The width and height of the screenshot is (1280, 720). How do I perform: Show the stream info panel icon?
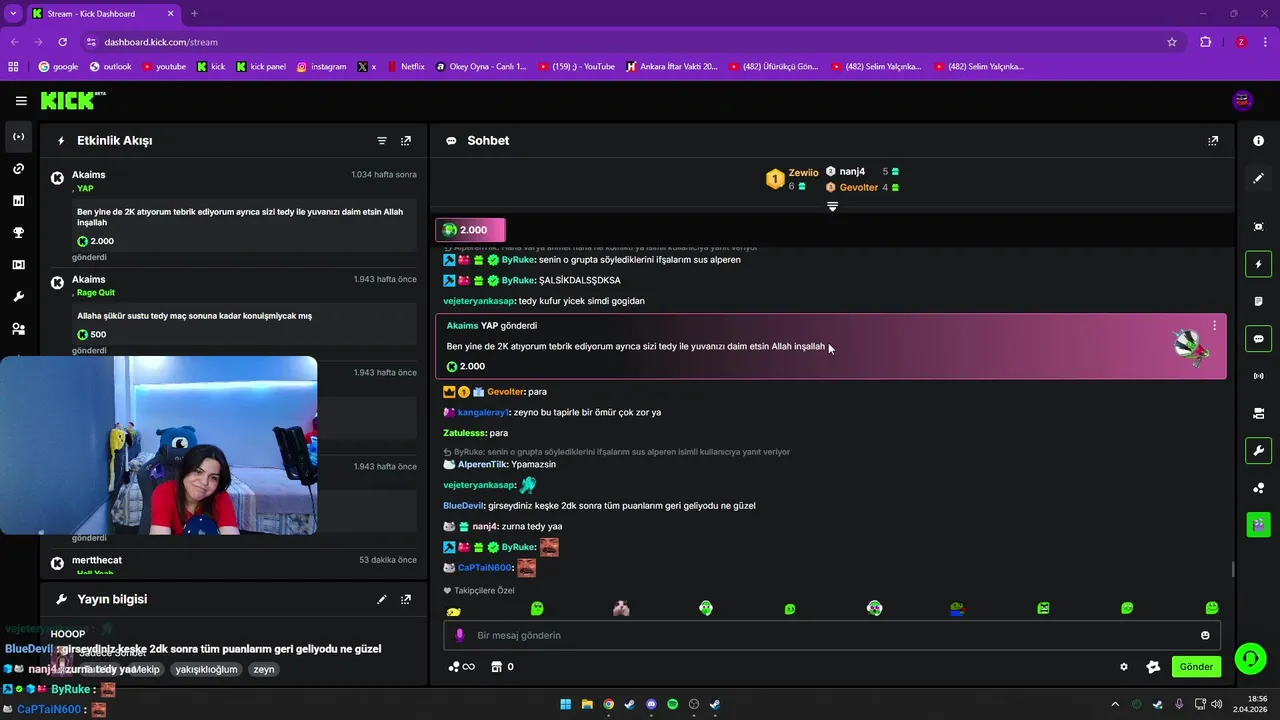point(1259,141)
